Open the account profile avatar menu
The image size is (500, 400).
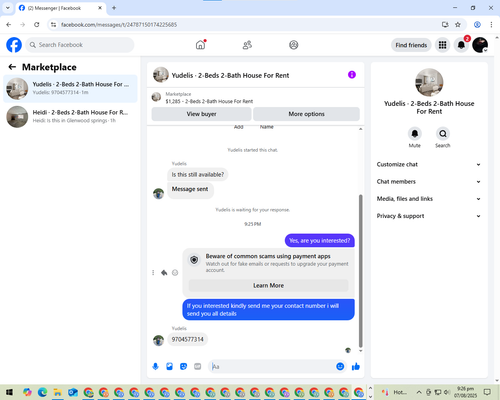(x=480, y=45)
